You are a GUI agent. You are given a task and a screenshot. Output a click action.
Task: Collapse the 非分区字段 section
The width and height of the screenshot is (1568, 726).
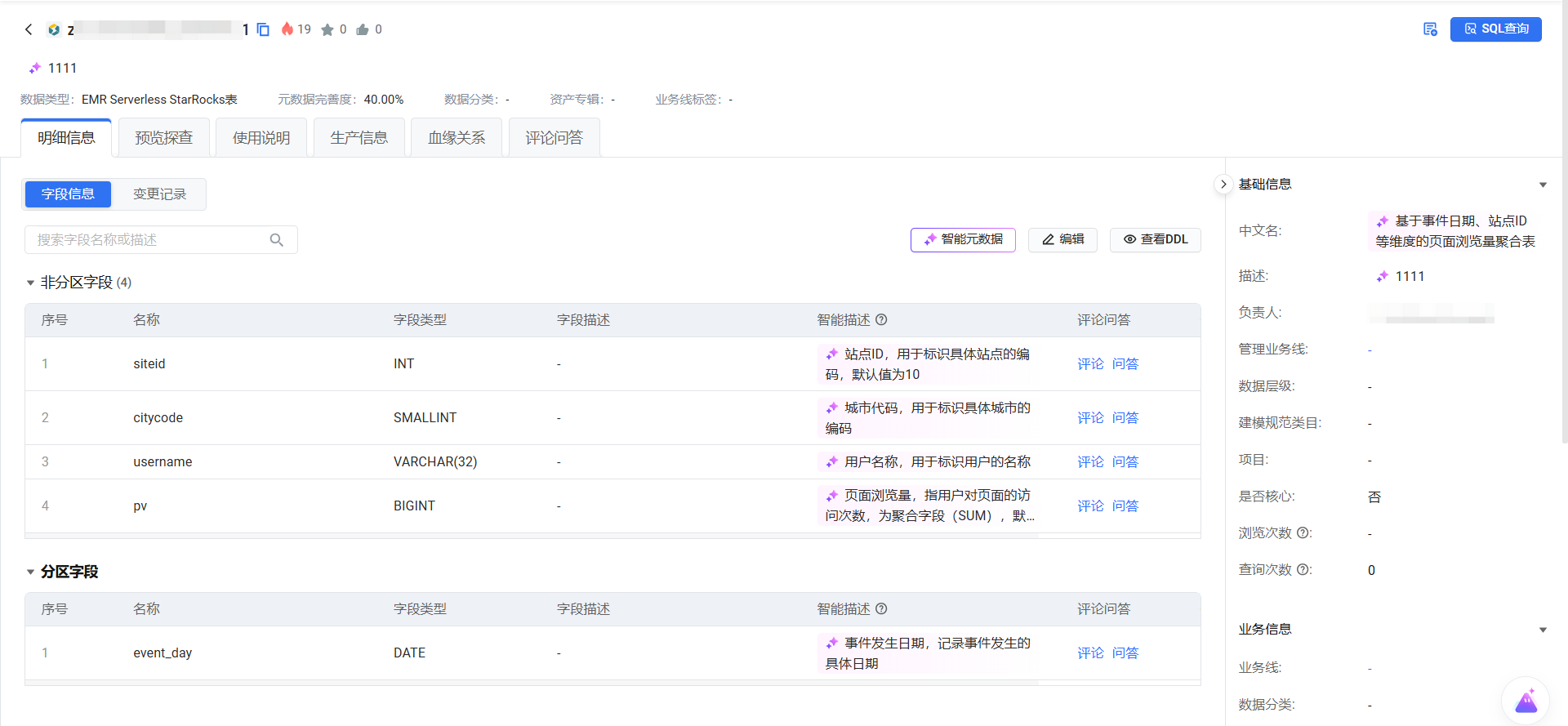pos(30,283)
